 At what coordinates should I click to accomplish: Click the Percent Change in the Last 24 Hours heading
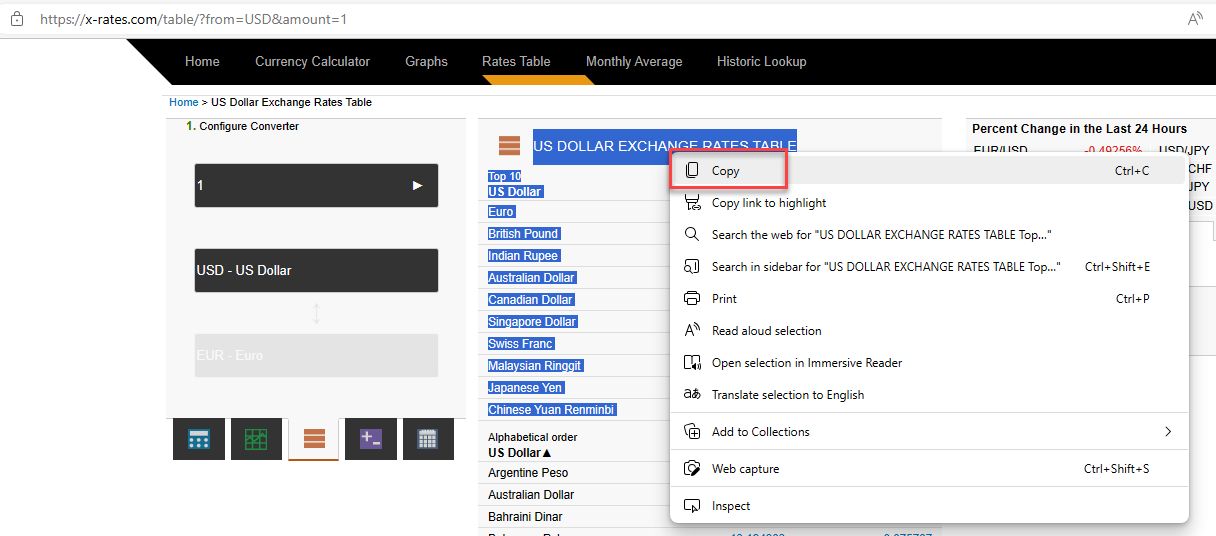(1080, 129)
